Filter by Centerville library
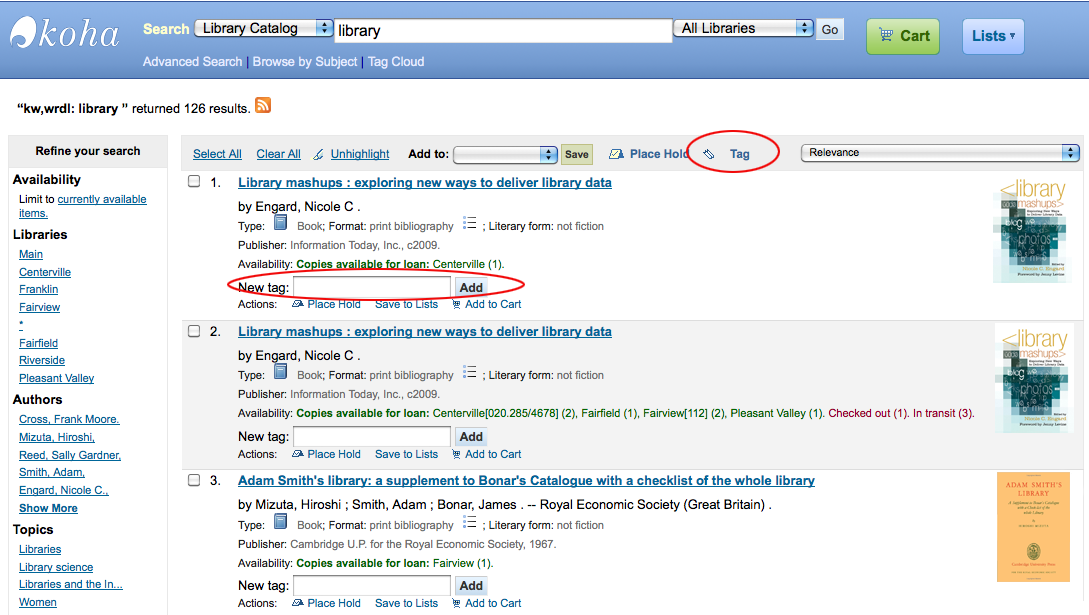The width and height of the screenshot is (1089, 615). [x=44, y=272]
